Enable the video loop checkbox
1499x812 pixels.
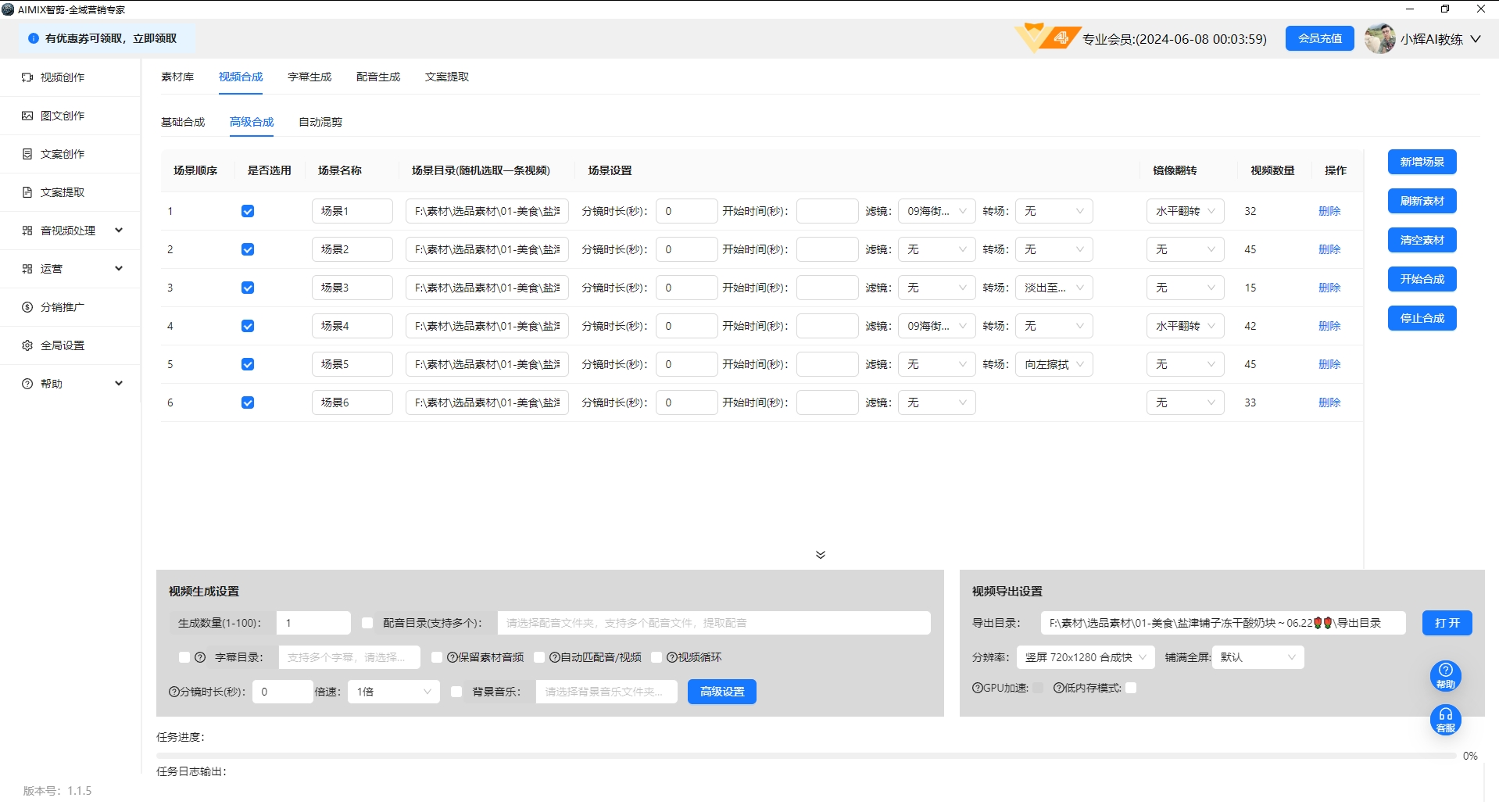tap(656, 657)
